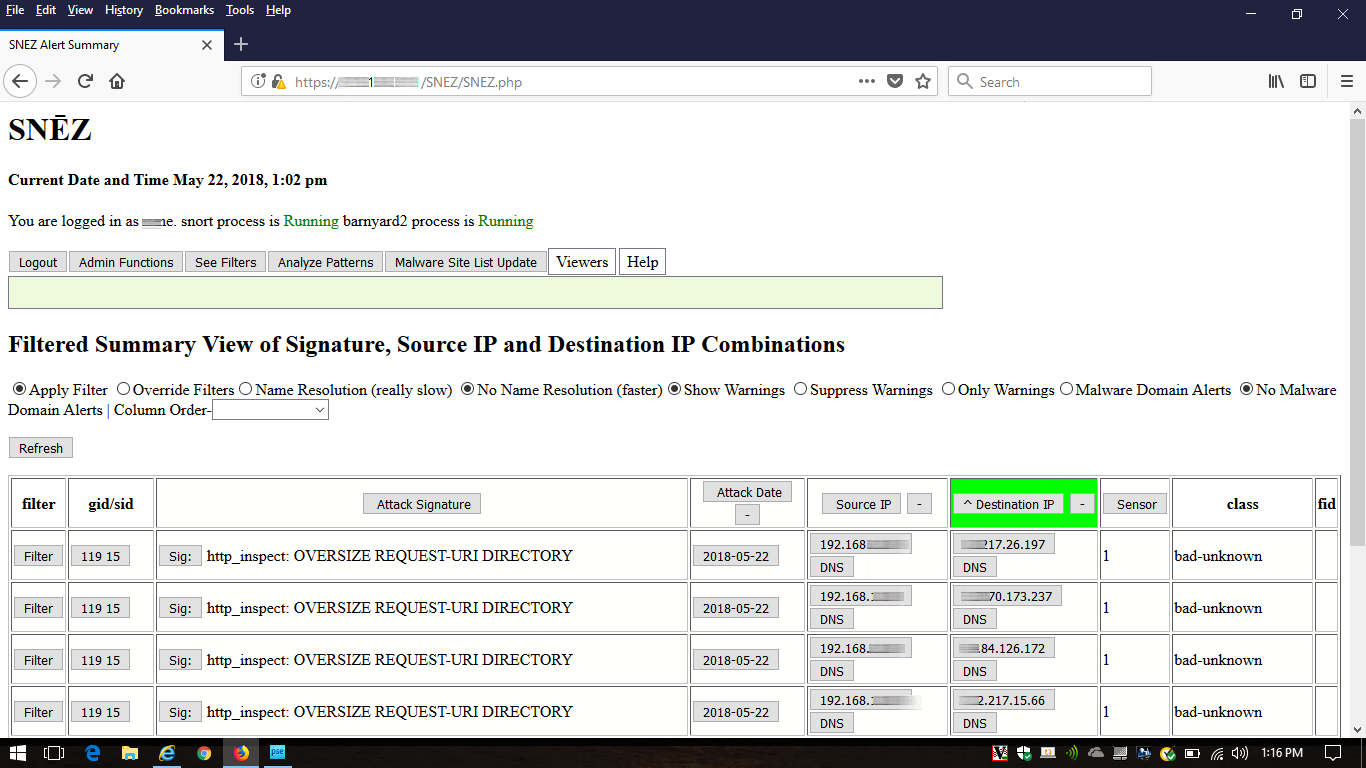This screenshot has height=768, width=1366.
Task: Select the Suppress Warnings radio button
Action: click(x=799, y=389)
